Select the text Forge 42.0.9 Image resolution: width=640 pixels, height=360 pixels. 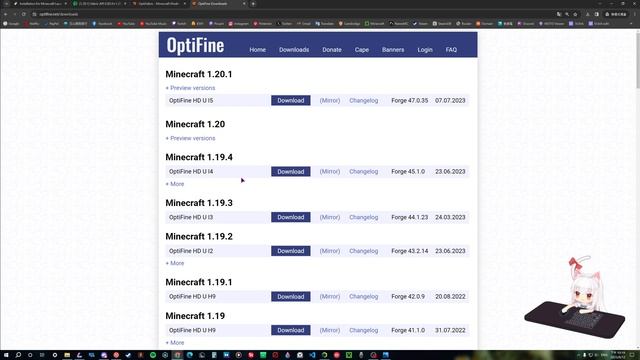pyautogui.click(x=408, y=297)
